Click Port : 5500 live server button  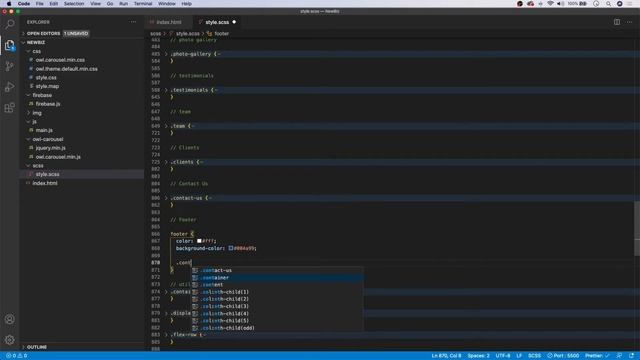pyautogui.click(x=563, y=356)
